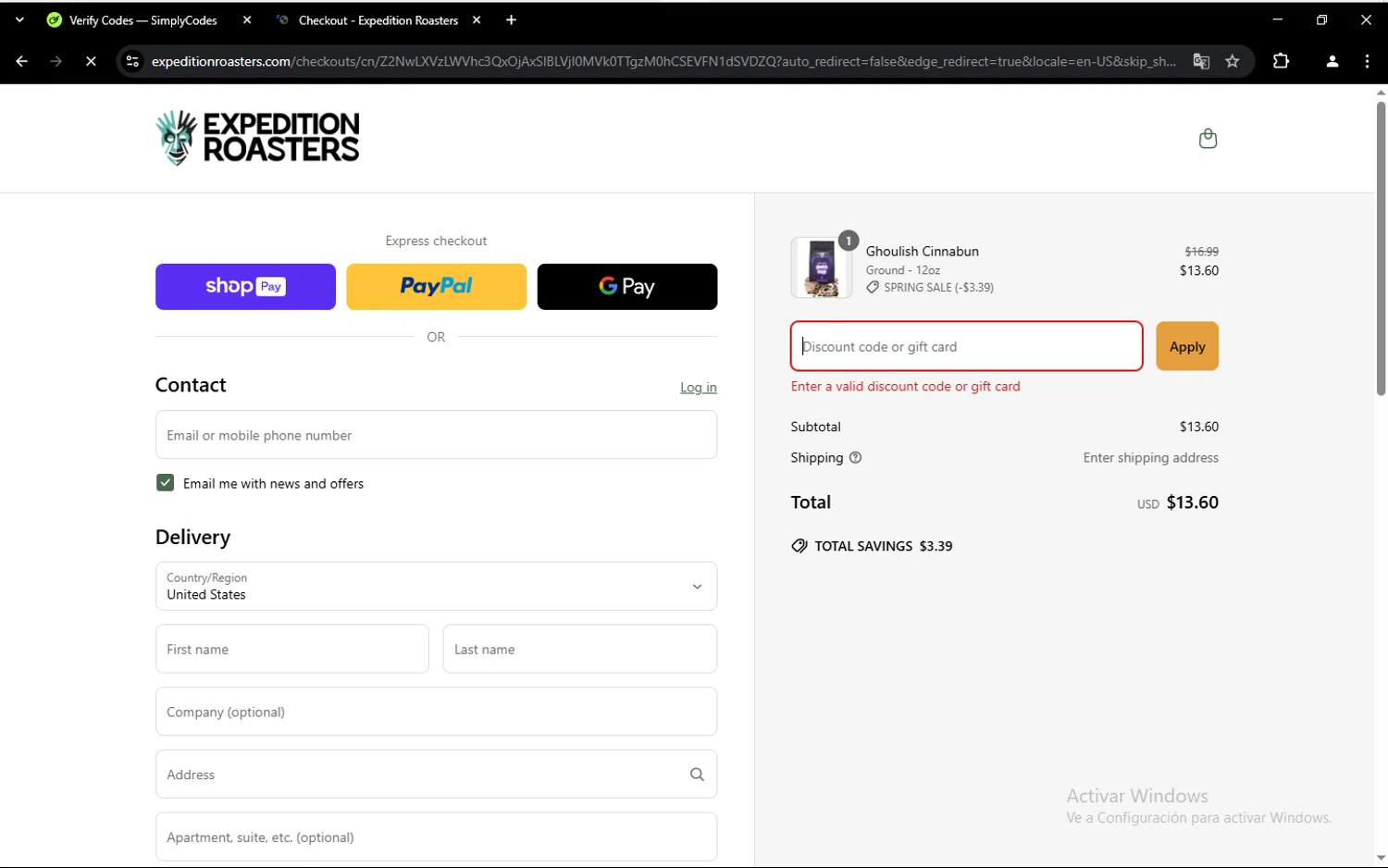The image size is (1388, 868).
Task: Click the browser URL address bar
Action: pyautogui.click(x=663, y=61)
